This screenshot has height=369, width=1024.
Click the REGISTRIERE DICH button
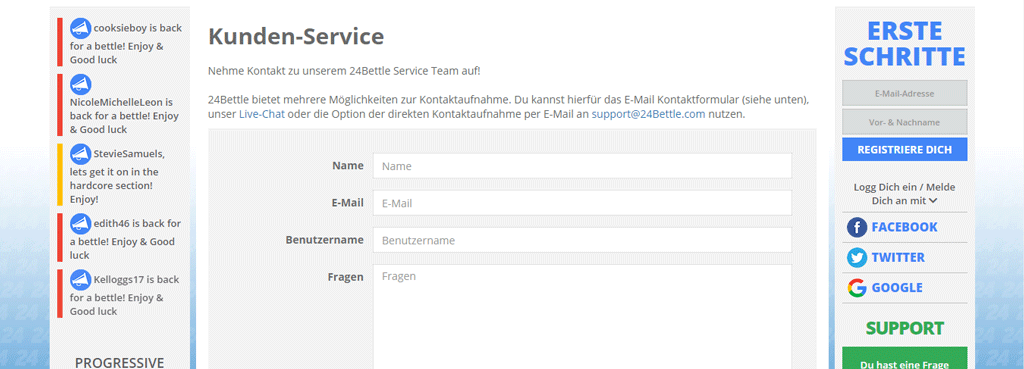904,150
